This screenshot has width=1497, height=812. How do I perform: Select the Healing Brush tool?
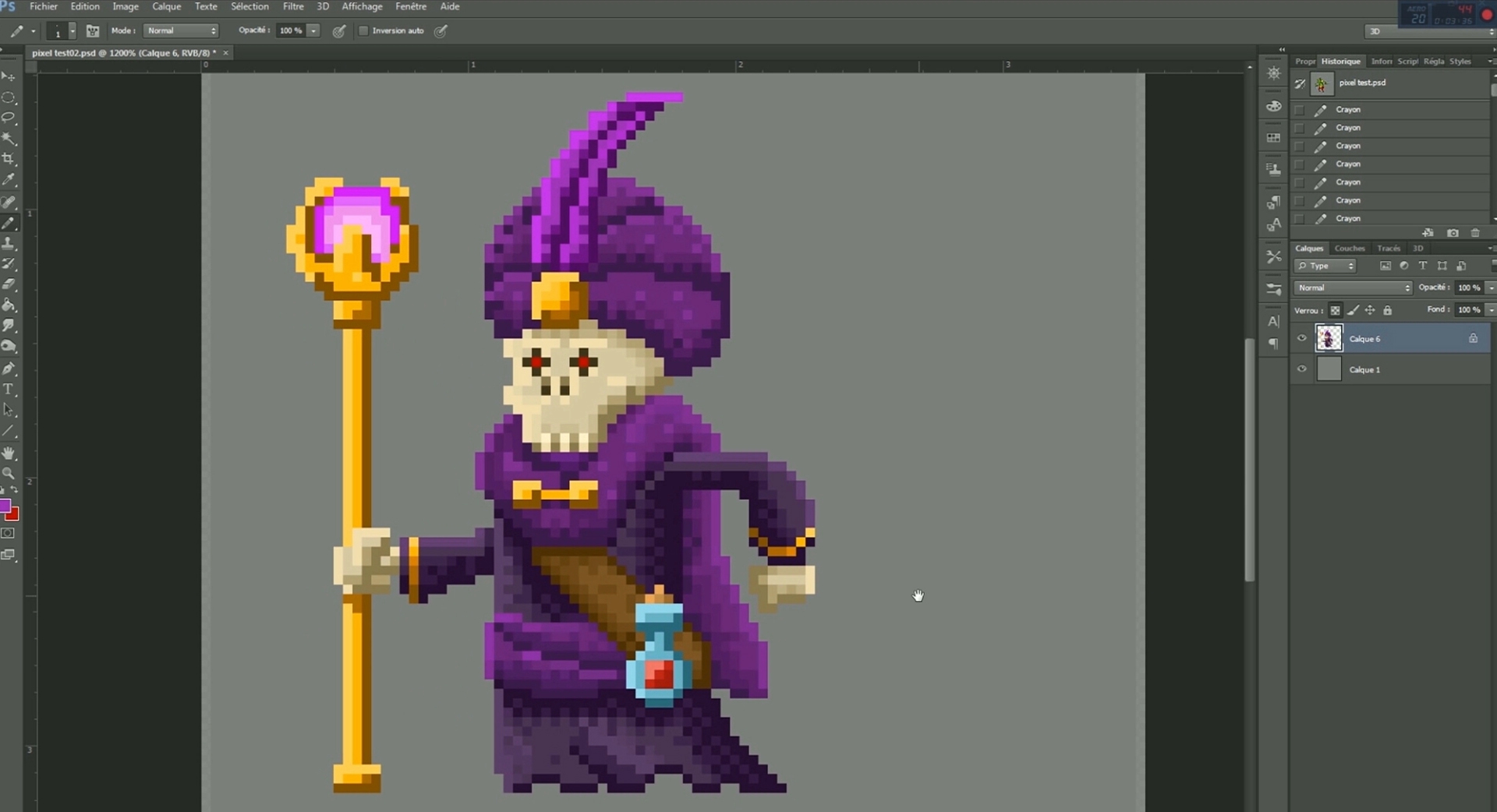[9, 202]
